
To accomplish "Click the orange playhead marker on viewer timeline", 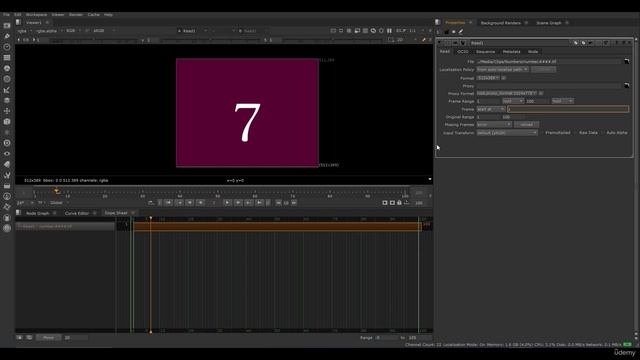I will pyautogui.click(x=57, y=191).
